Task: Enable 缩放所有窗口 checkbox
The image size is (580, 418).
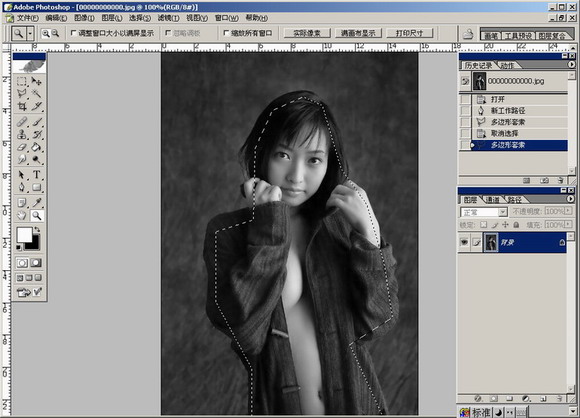Action: click(226, 33)
